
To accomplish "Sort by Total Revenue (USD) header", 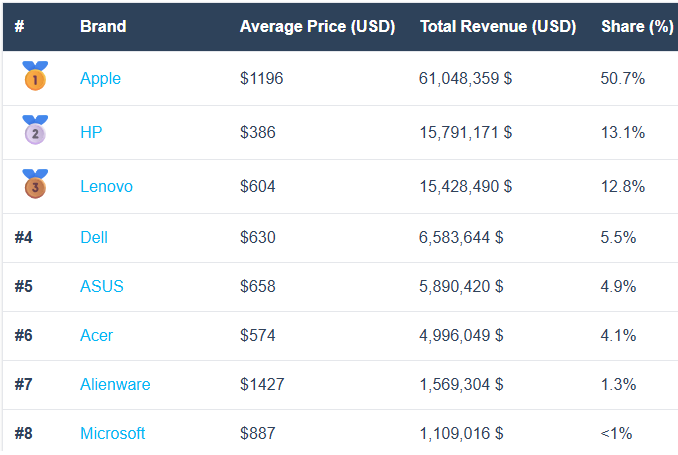I will 497,26.
